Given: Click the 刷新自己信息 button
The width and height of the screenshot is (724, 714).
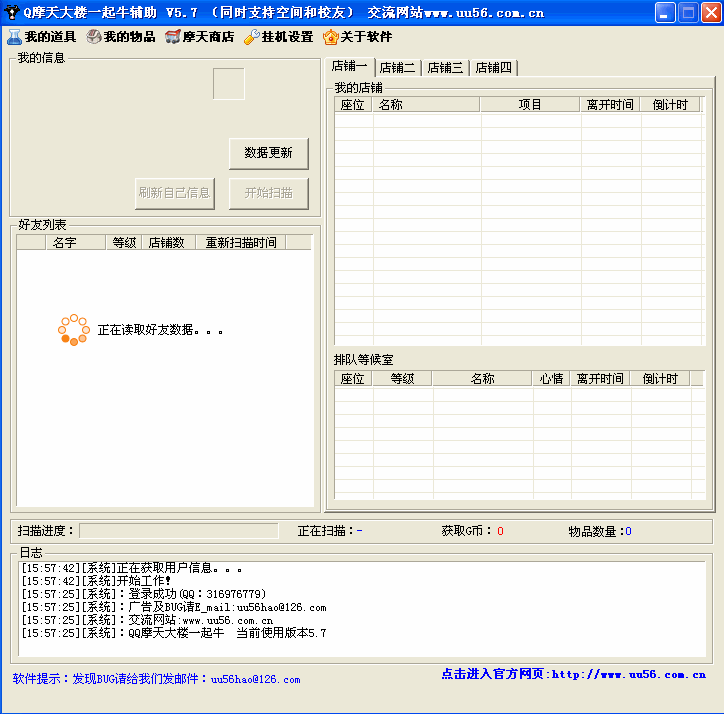Looking at the screenshot, I should point(175,193).
